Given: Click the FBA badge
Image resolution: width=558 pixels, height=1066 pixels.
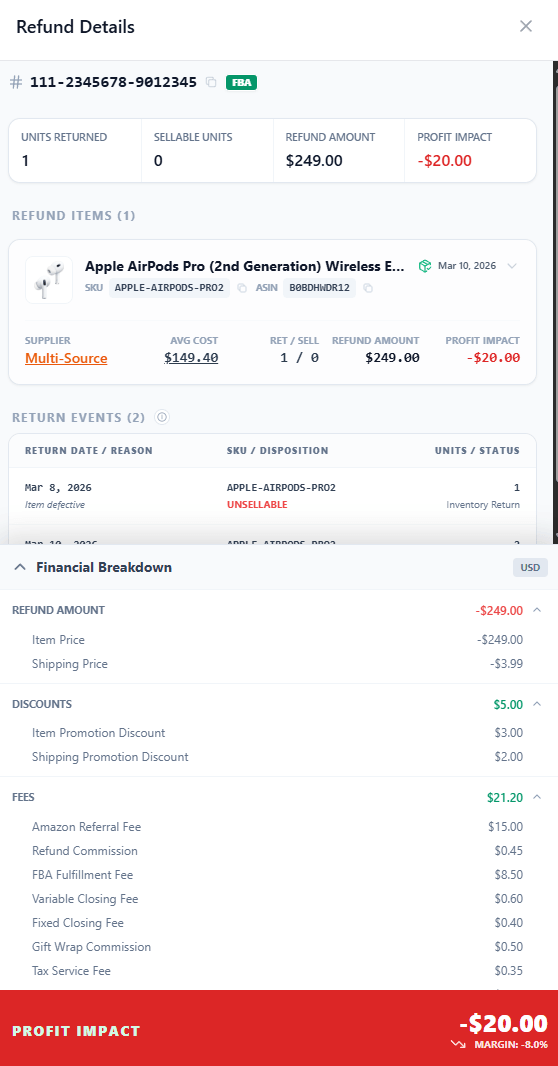Looking at the screenshot, I should (x=241, y=82).
